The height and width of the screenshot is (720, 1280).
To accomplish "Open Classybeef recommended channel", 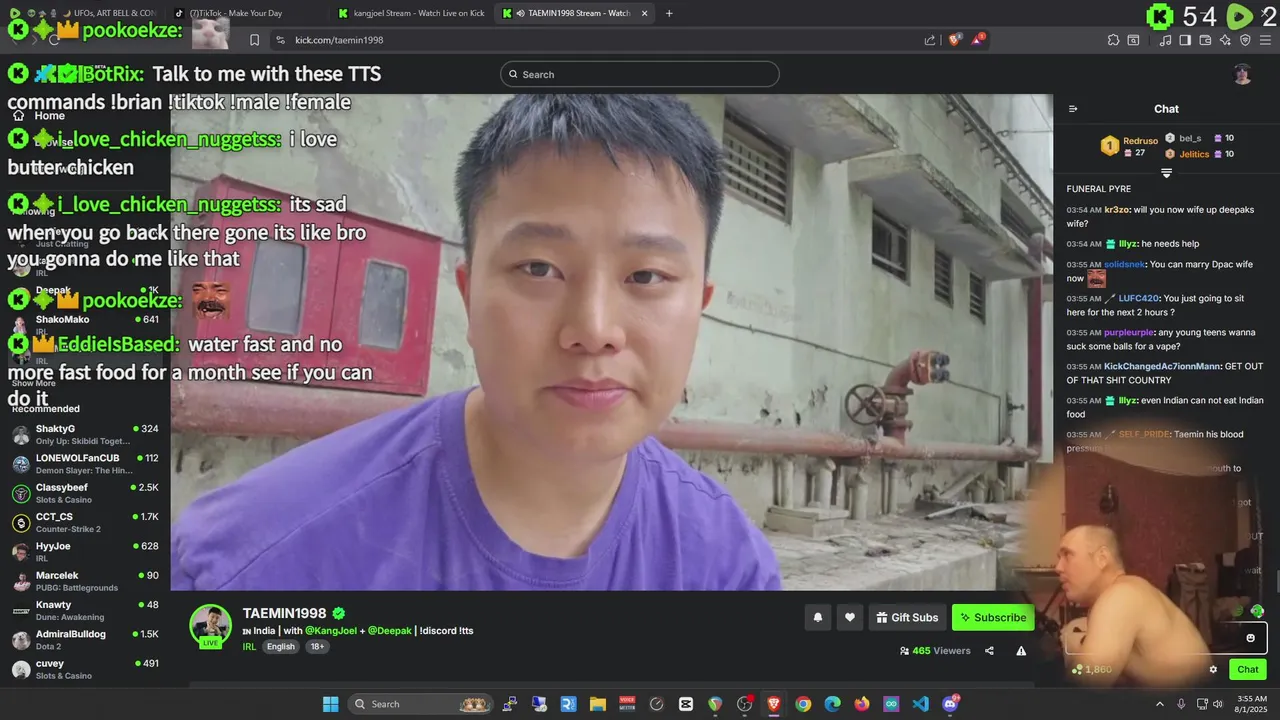I will (85, 493).
